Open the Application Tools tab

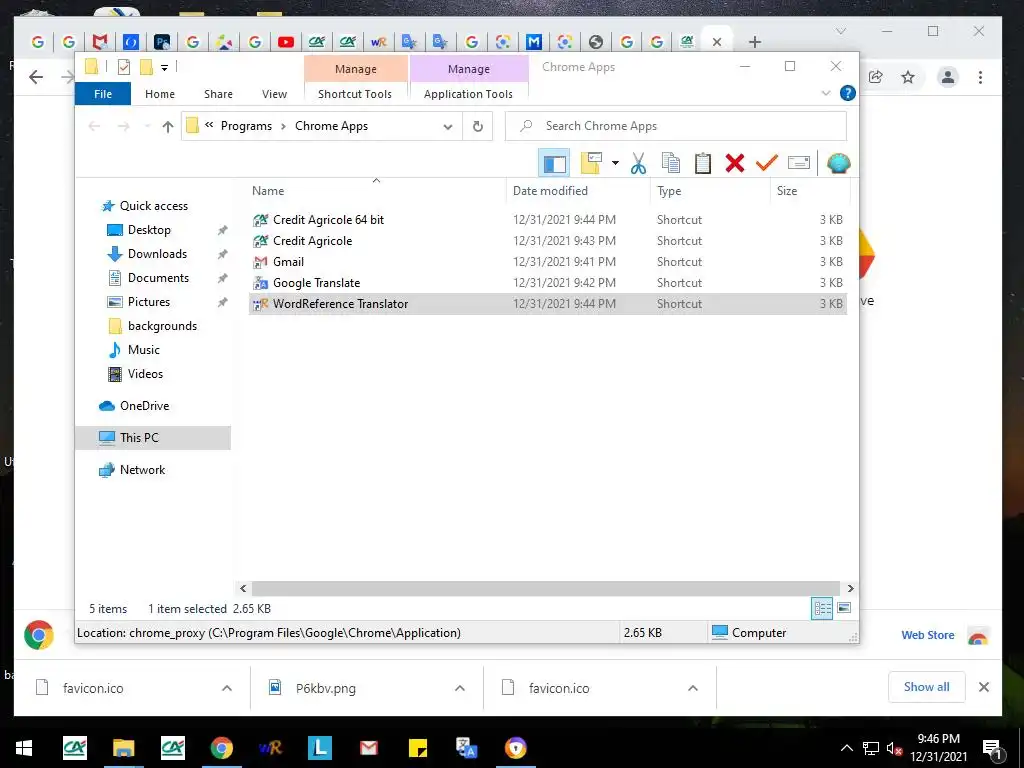[468, 94]
